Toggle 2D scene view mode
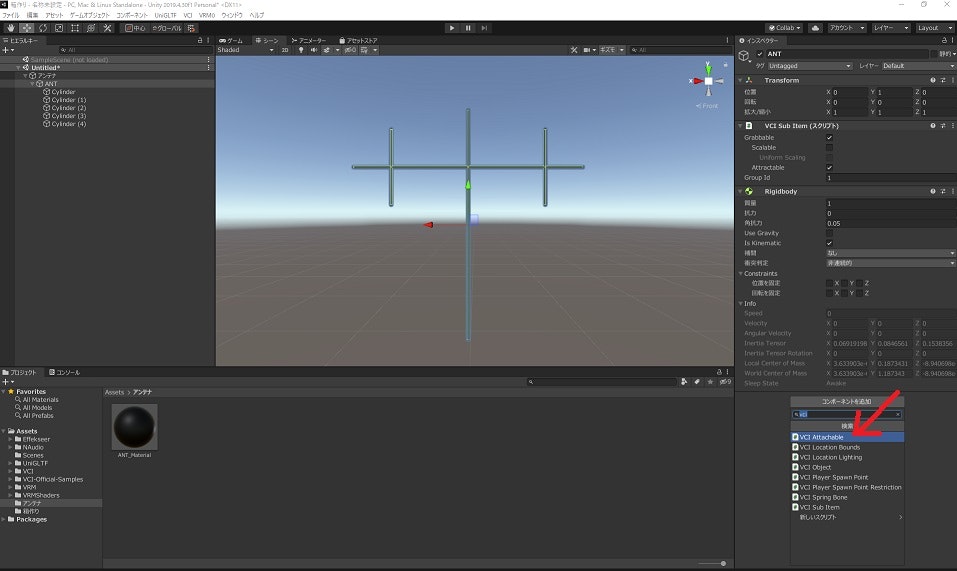The width and height of the screenshot is (957, 571). [x=285, y=50]
